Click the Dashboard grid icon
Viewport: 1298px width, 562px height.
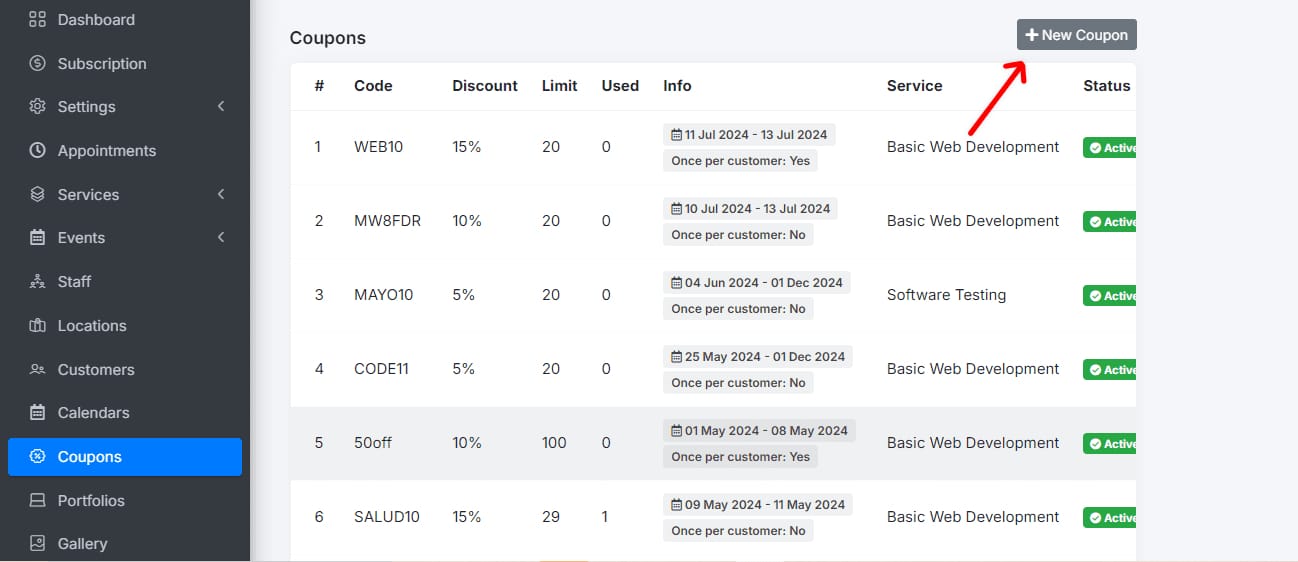click(38, 19)
